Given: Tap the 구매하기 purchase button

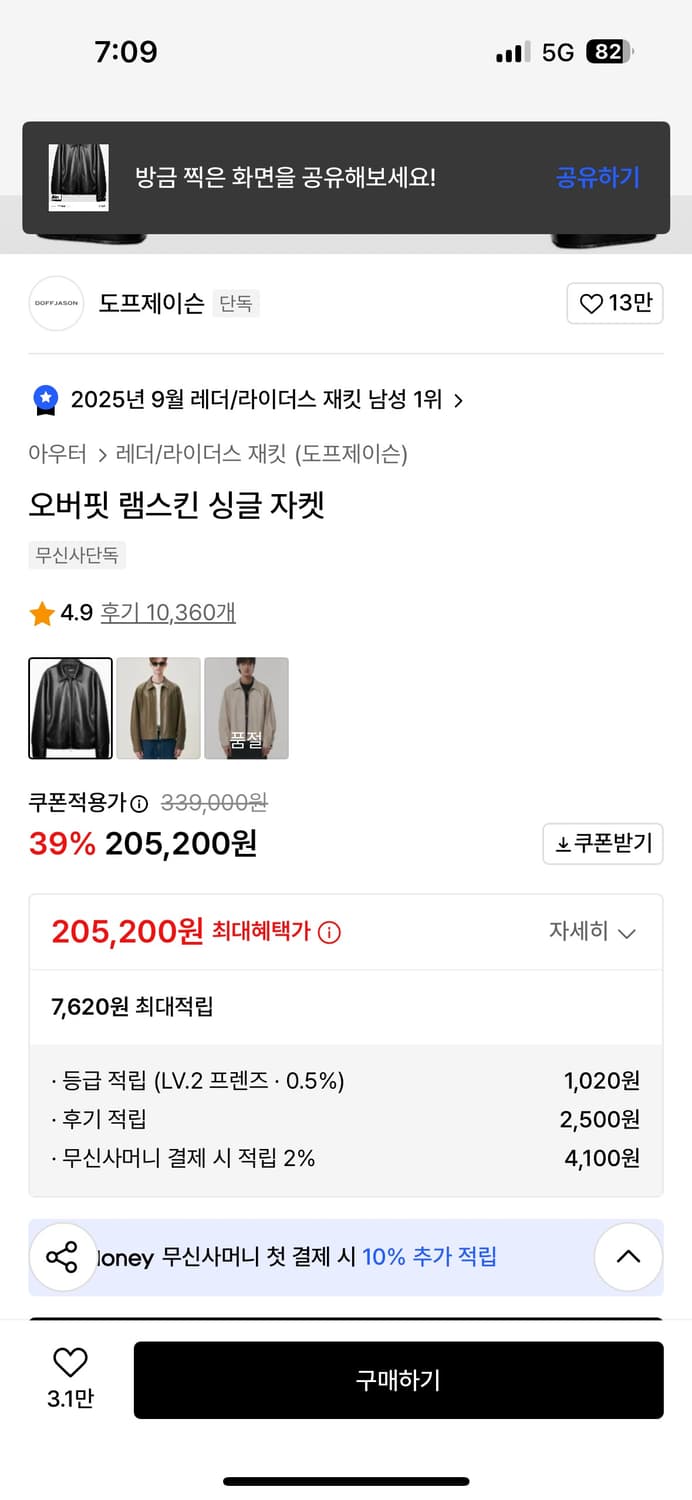Looking at the screenshot, I should pyautogui.click(x=399, y=1380).
